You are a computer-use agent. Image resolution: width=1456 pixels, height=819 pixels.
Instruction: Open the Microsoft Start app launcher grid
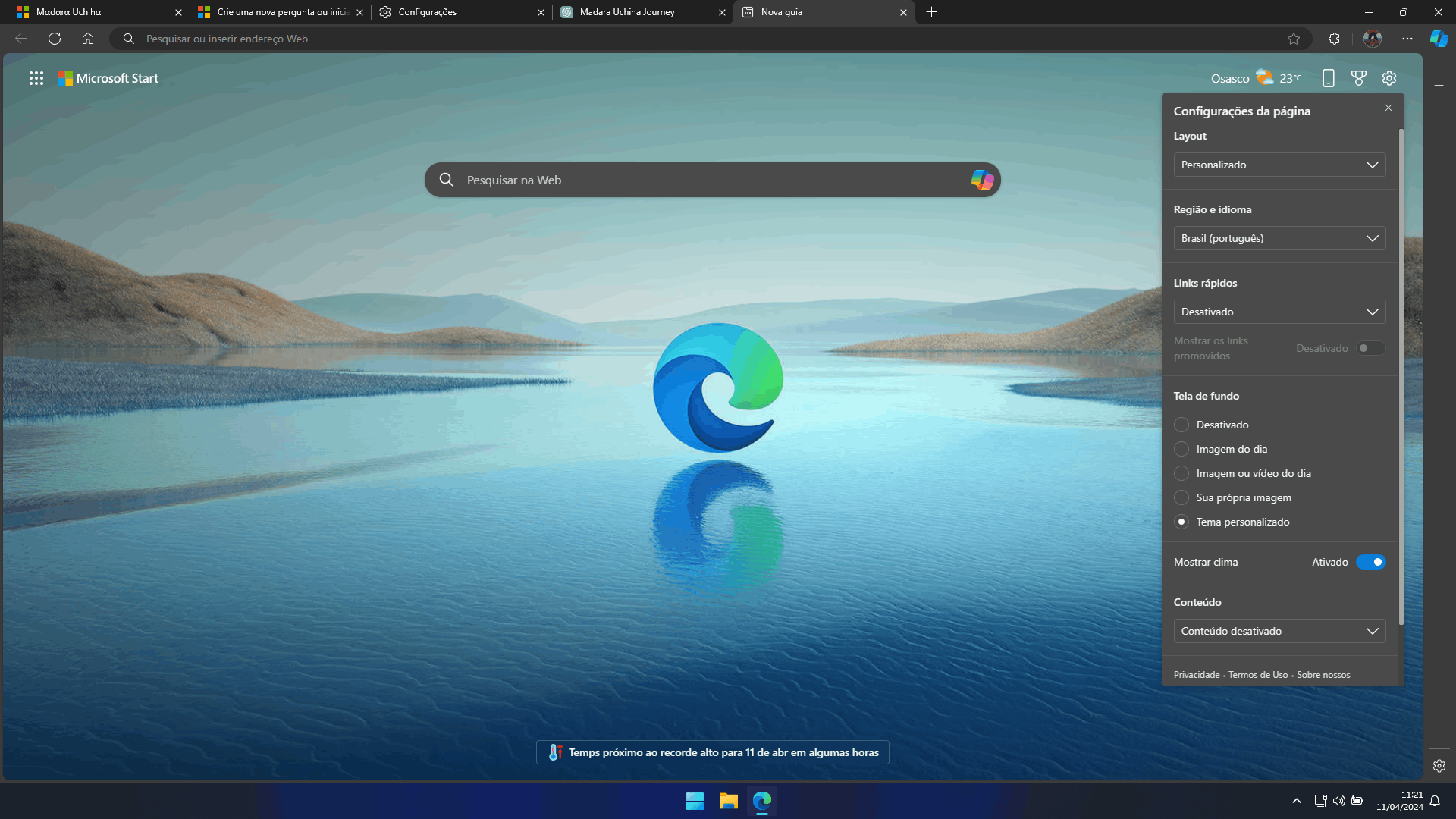[x=36, y=78]
